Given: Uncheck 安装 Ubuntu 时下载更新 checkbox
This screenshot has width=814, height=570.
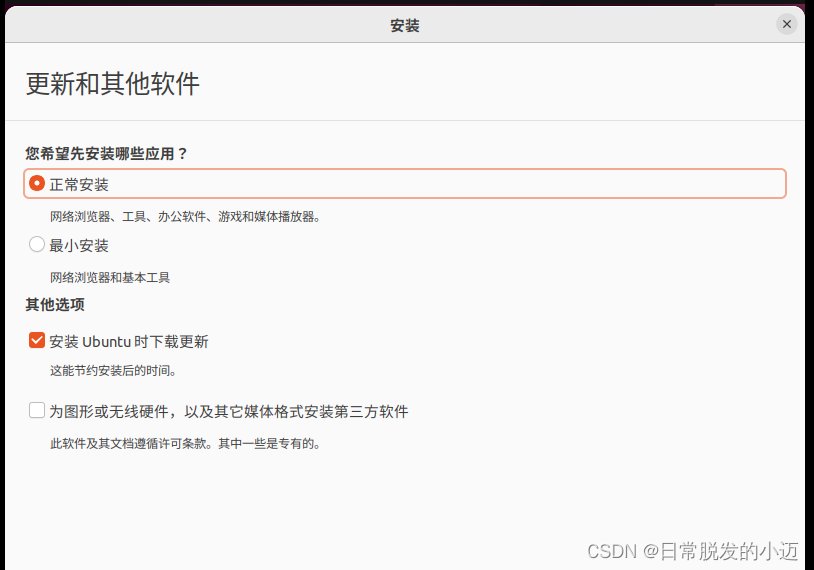Looking at the screenshot, I should (x=37, y=341).
